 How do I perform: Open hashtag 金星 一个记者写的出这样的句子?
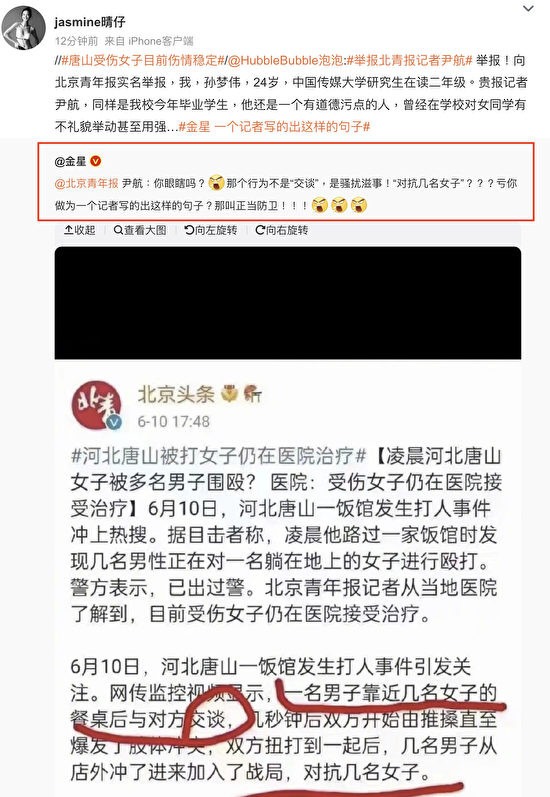click(x=274, y=127)
